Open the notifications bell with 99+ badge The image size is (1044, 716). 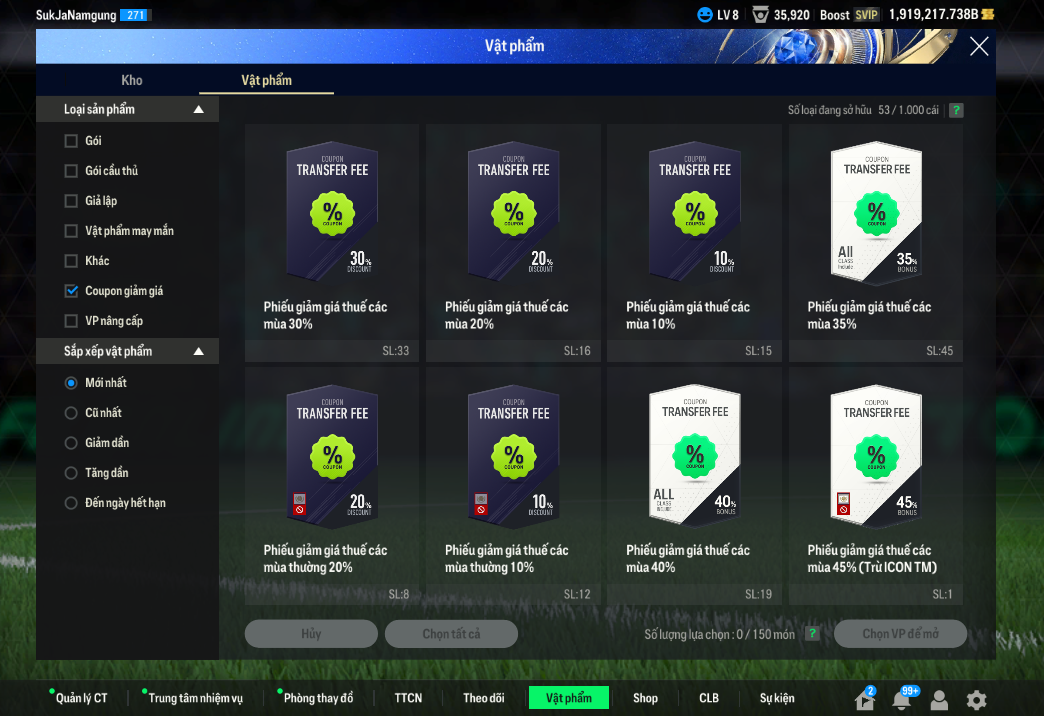[x=902, y=700]
